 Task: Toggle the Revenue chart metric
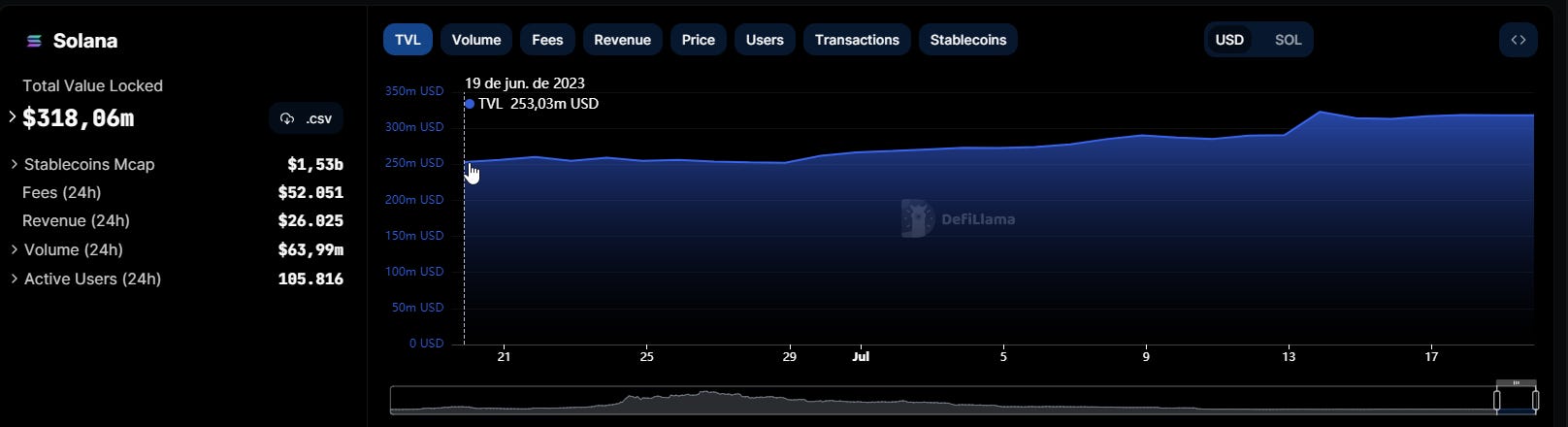(x=622, y=40)
